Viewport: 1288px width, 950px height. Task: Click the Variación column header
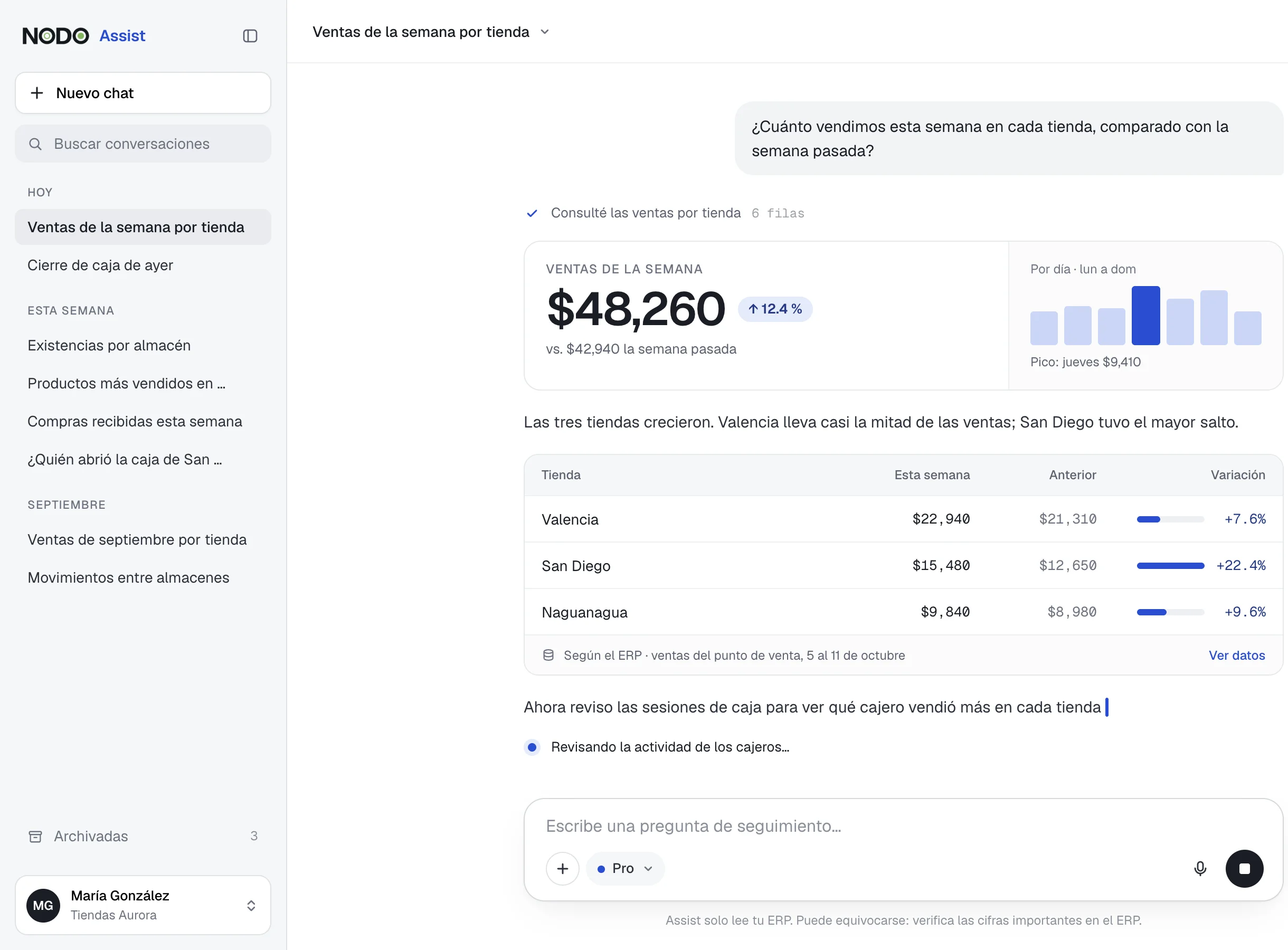1237,475
